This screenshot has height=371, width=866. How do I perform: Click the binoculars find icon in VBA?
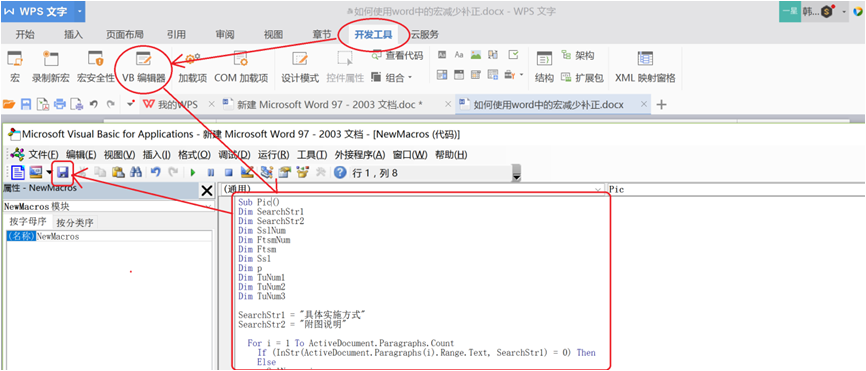tap(135, 173)
